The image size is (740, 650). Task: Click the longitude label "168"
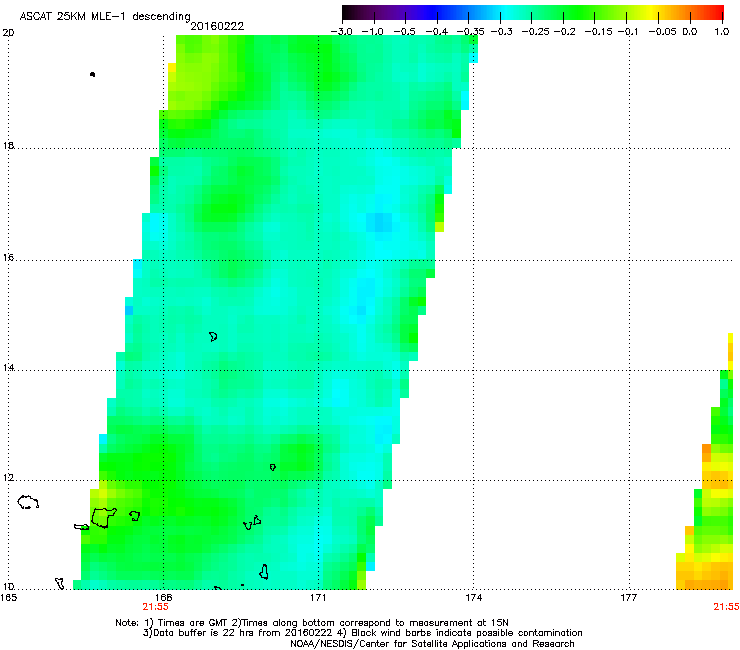(163, 598)
